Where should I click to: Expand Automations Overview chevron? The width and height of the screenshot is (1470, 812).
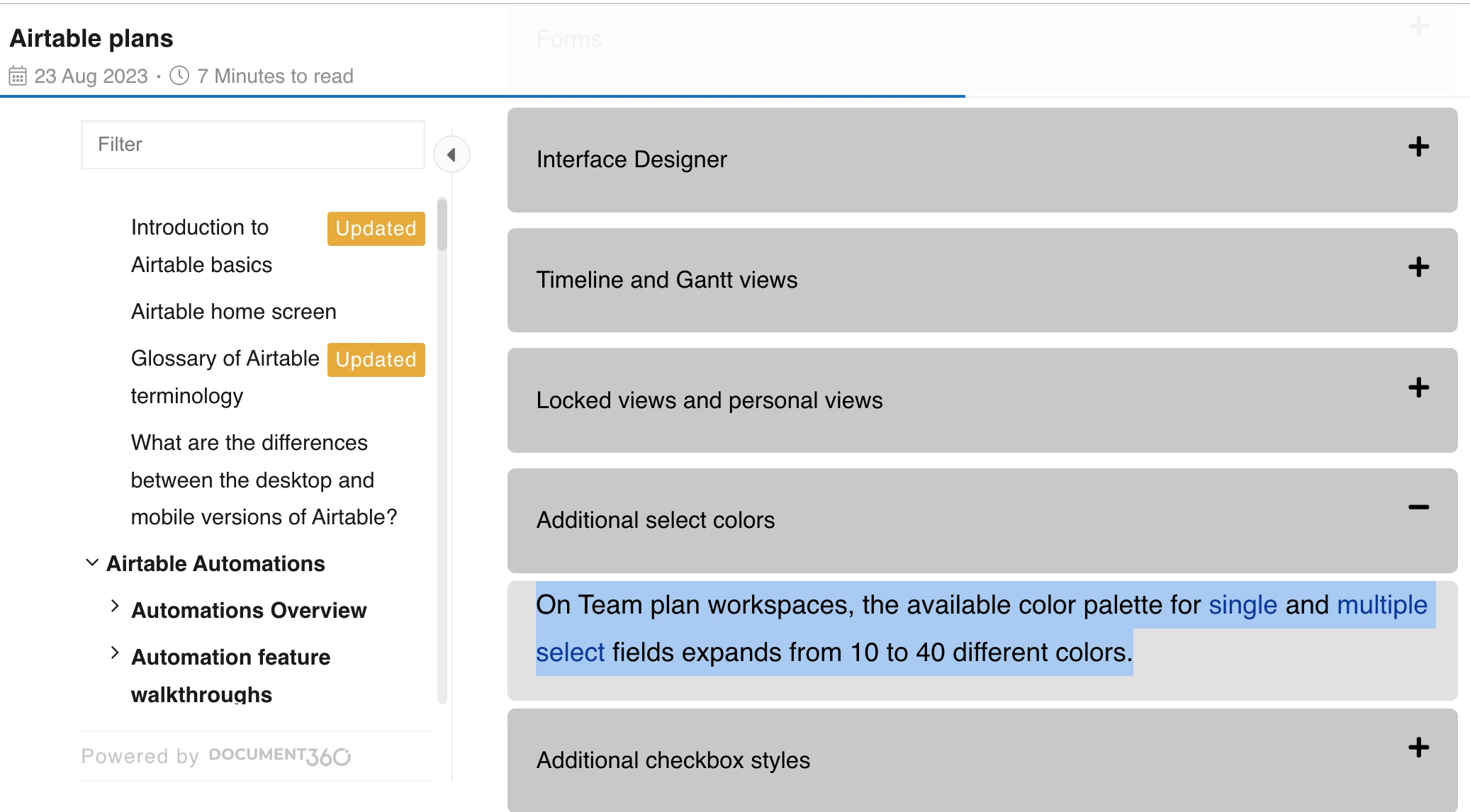tap(115, 606)
